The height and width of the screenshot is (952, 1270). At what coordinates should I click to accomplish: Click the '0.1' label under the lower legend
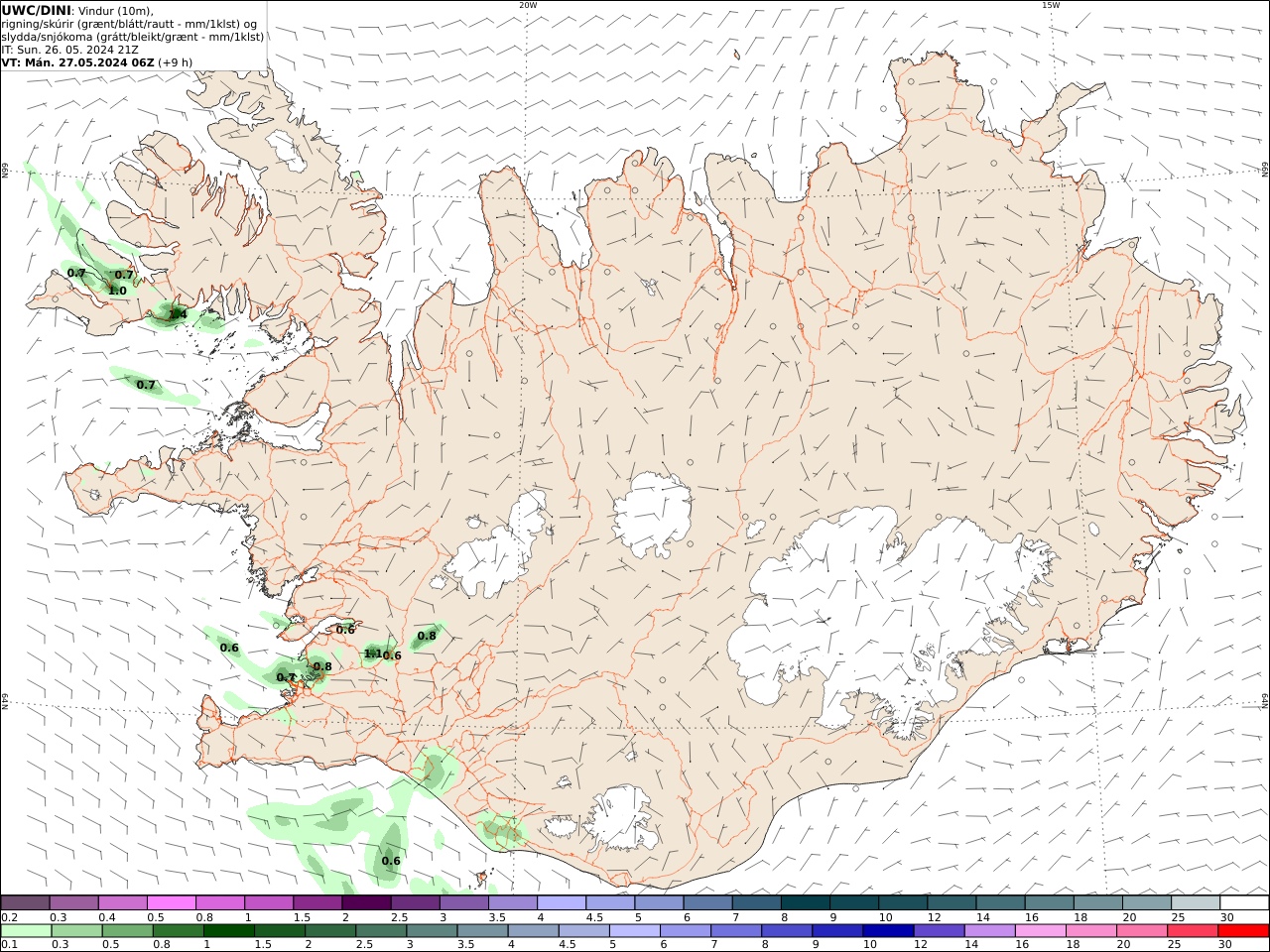tap(9, 945)
